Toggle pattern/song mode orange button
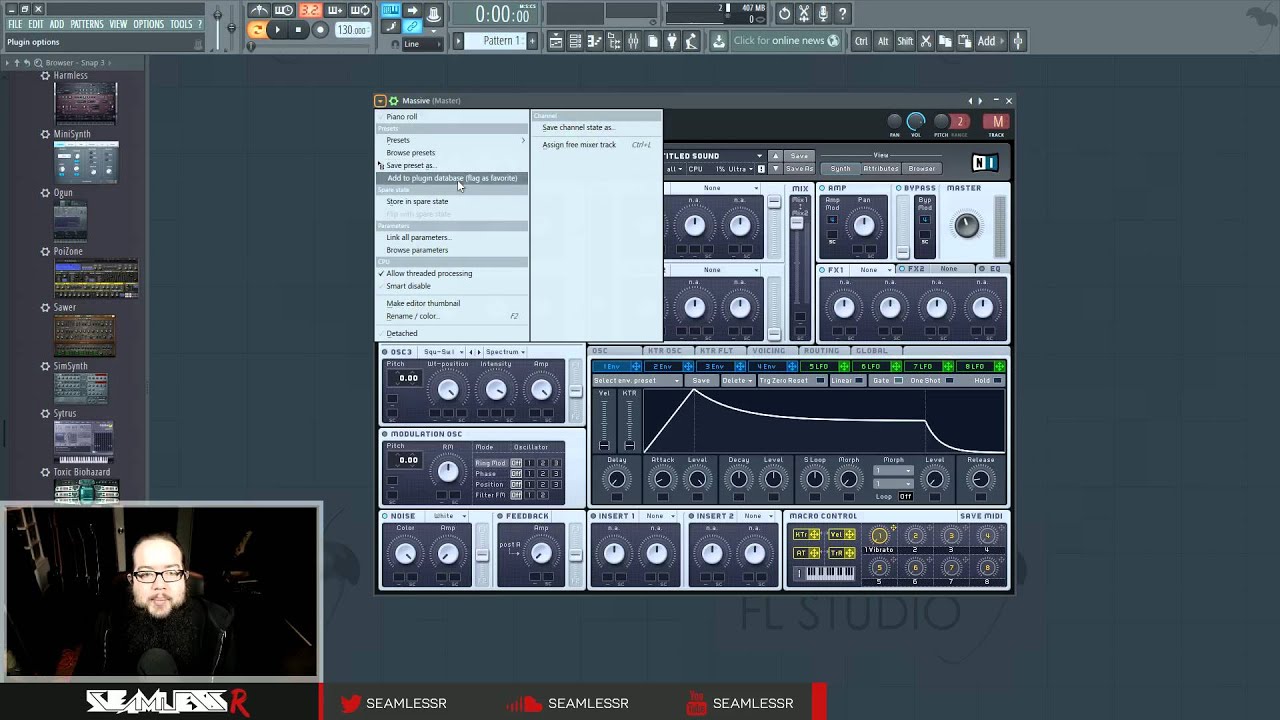Viewport: 1280px width, 720px height. coord(257,30)
